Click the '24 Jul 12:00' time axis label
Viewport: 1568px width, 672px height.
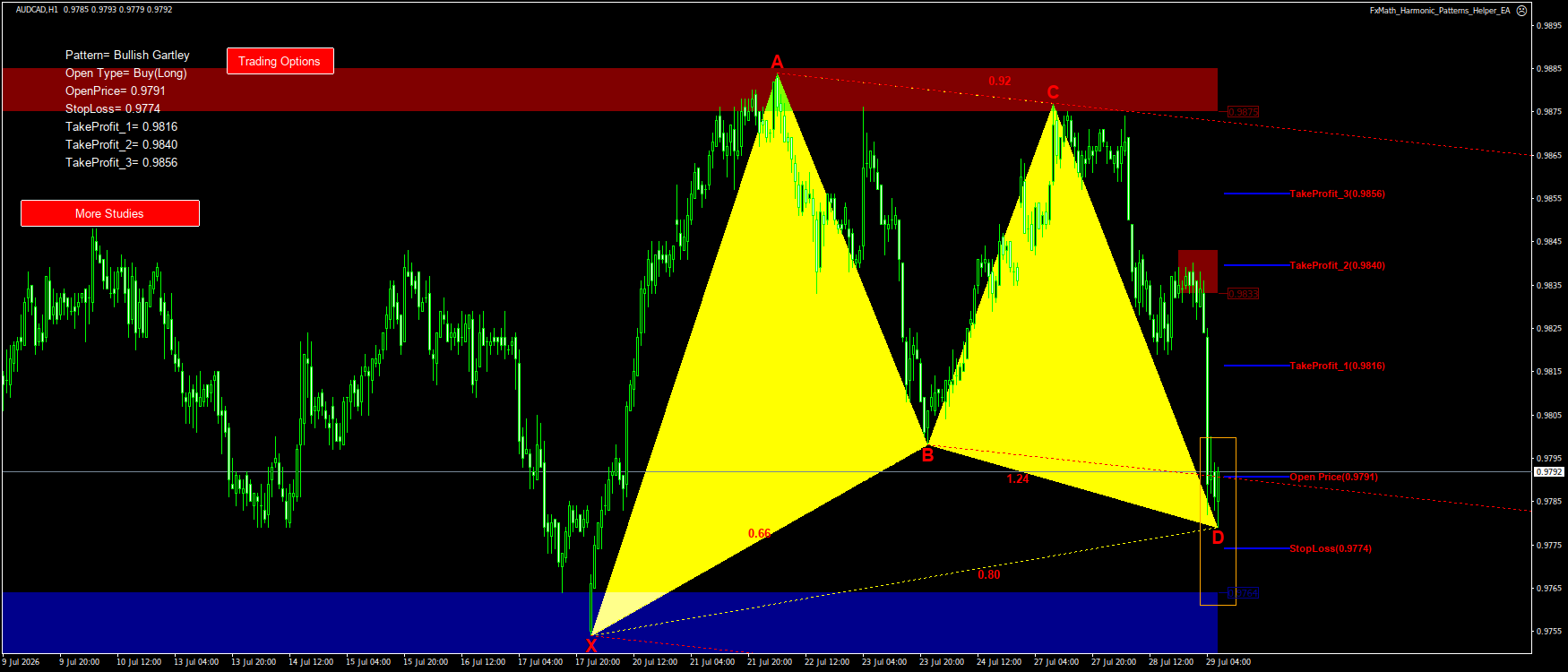[999, 662]
